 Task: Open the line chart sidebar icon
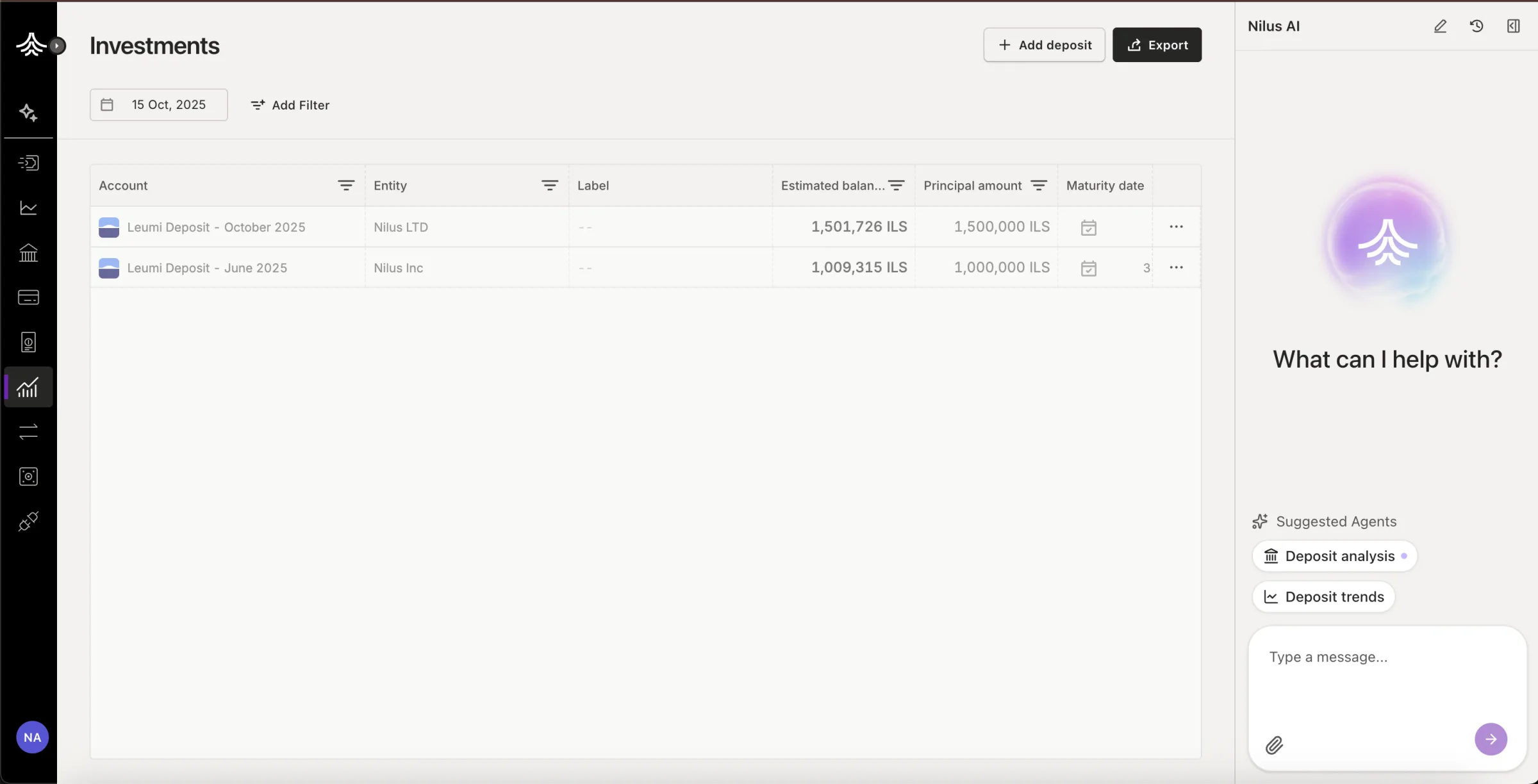click(x=28, y=208)
